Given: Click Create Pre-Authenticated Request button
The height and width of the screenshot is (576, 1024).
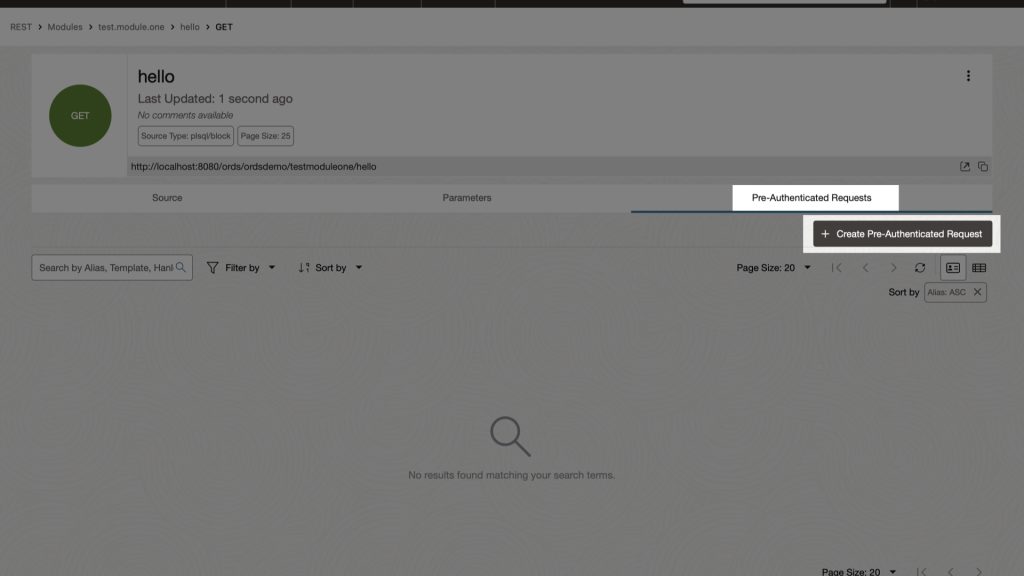Looking at the screenshot, I should pos(903,234).
